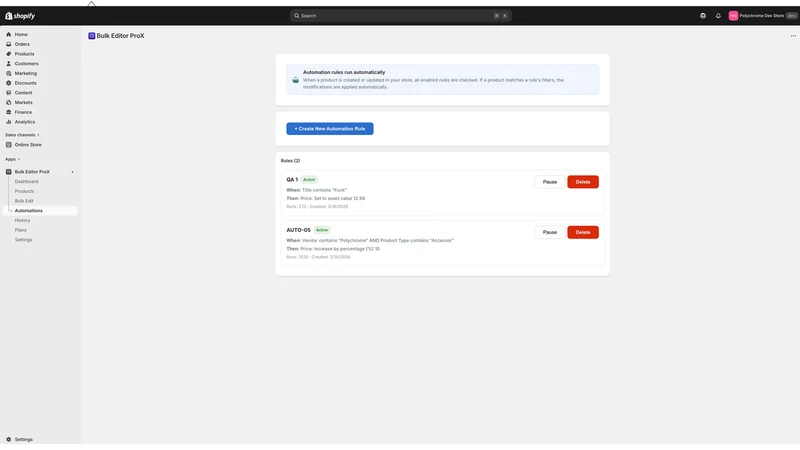800x450 pixels.
Task: Open the History page
Action: click(x=22, y=220)
